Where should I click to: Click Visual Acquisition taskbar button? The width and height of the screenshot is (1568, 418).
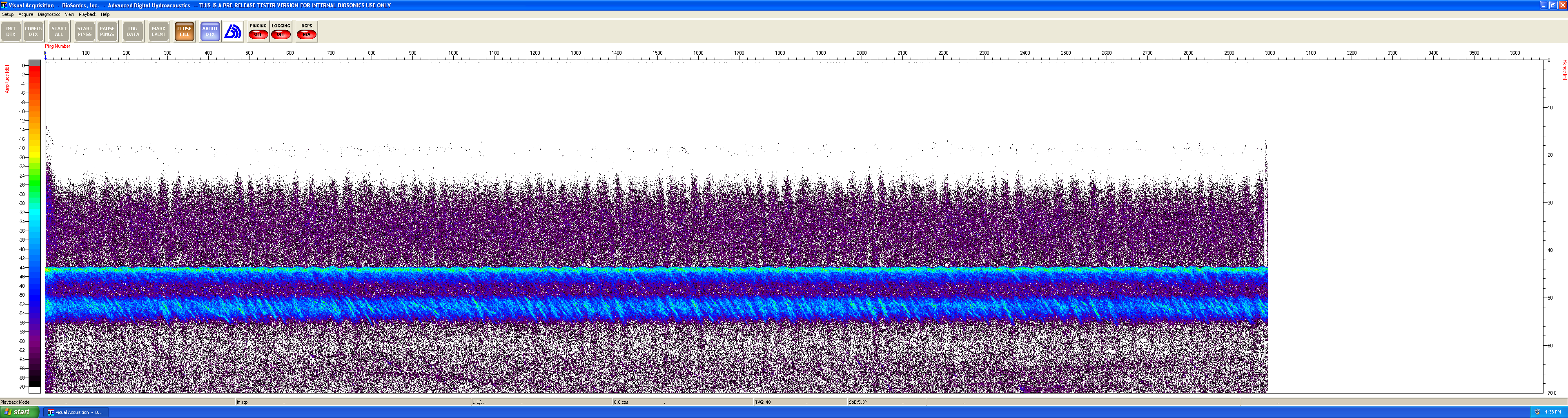coord(76,413)
